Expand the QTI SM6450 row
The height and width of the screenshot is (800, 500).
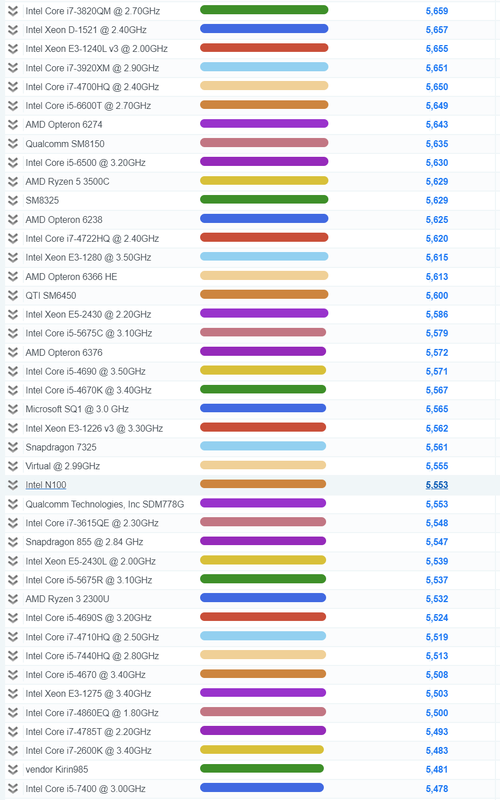click(13, 295)
